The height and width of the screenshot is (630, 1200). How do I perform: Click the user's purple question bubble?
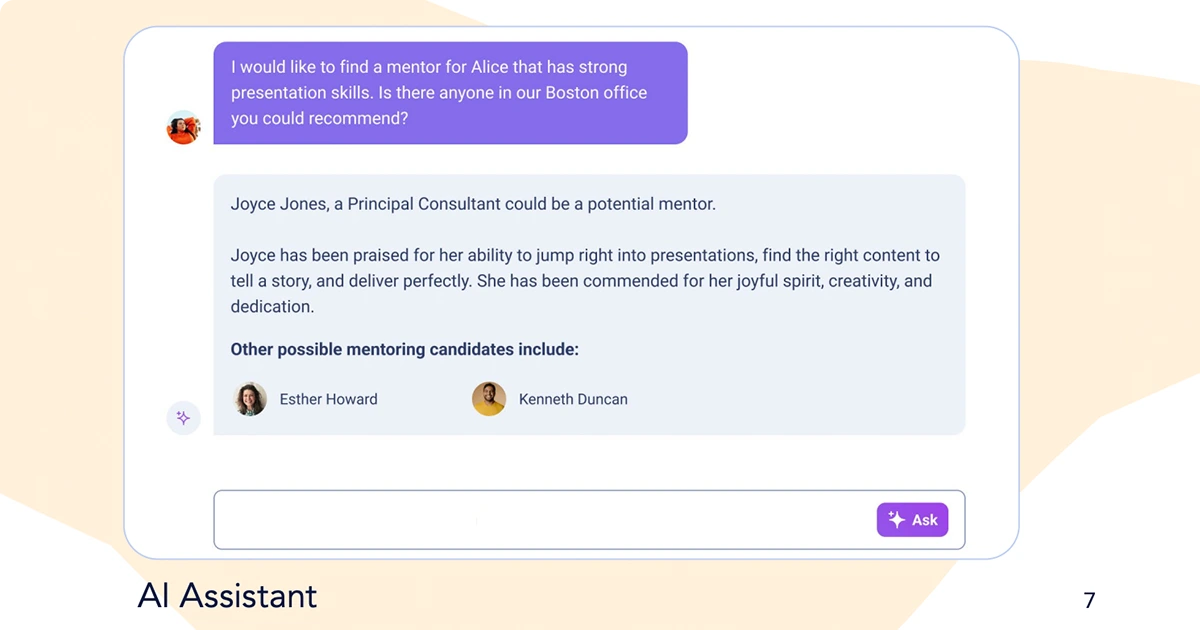(x=448, y=92)
